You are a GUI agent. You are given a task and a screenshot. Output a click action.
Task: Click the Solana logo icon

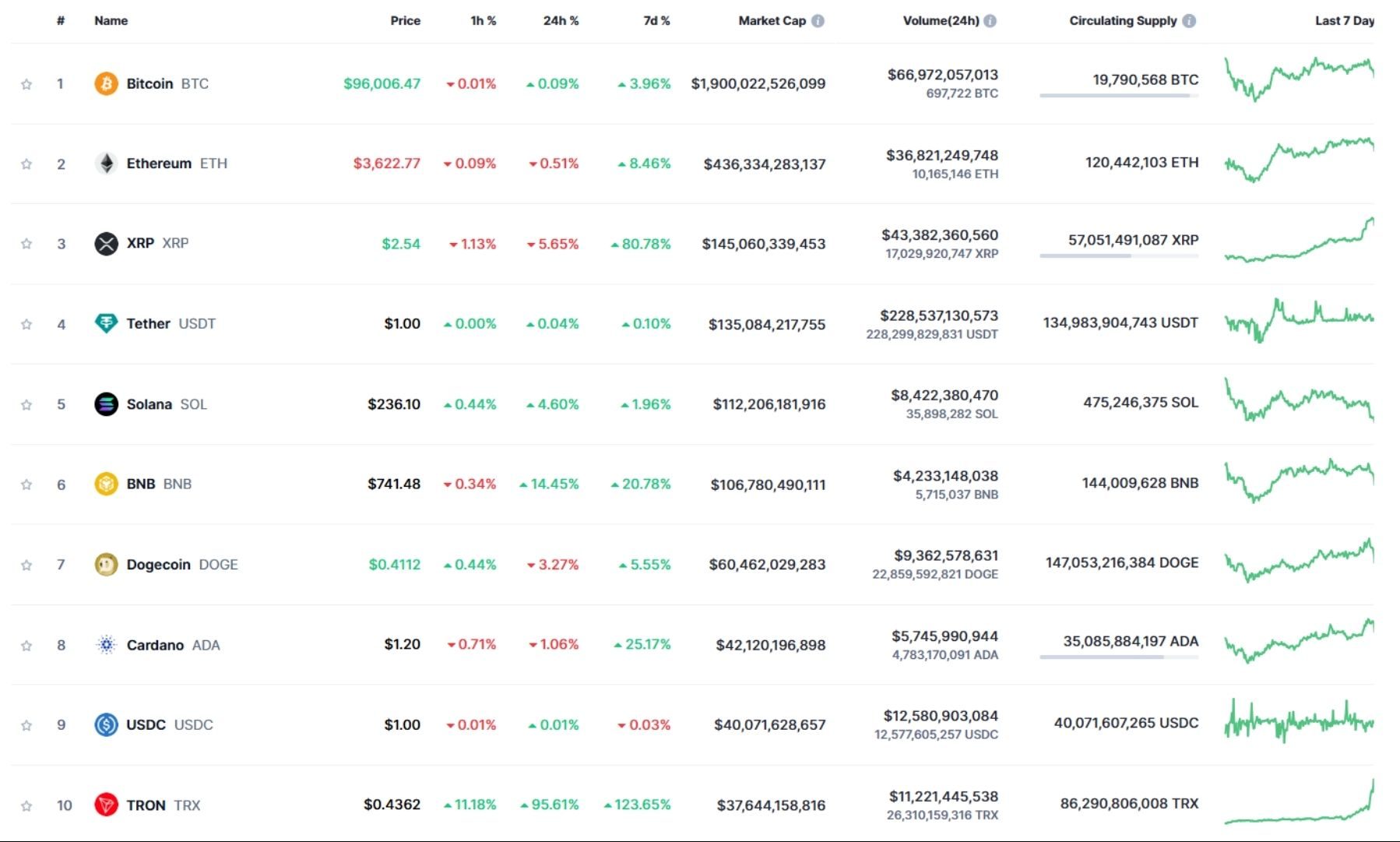coord(106,404)
